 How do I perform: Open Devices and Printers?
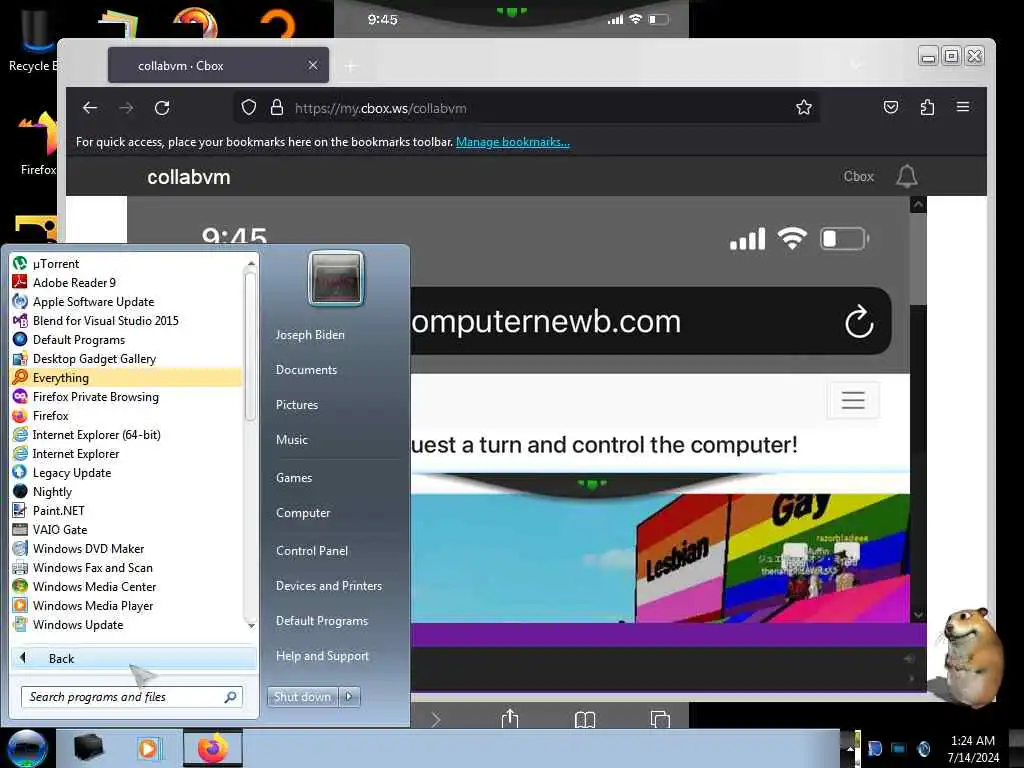click(328, 586)
